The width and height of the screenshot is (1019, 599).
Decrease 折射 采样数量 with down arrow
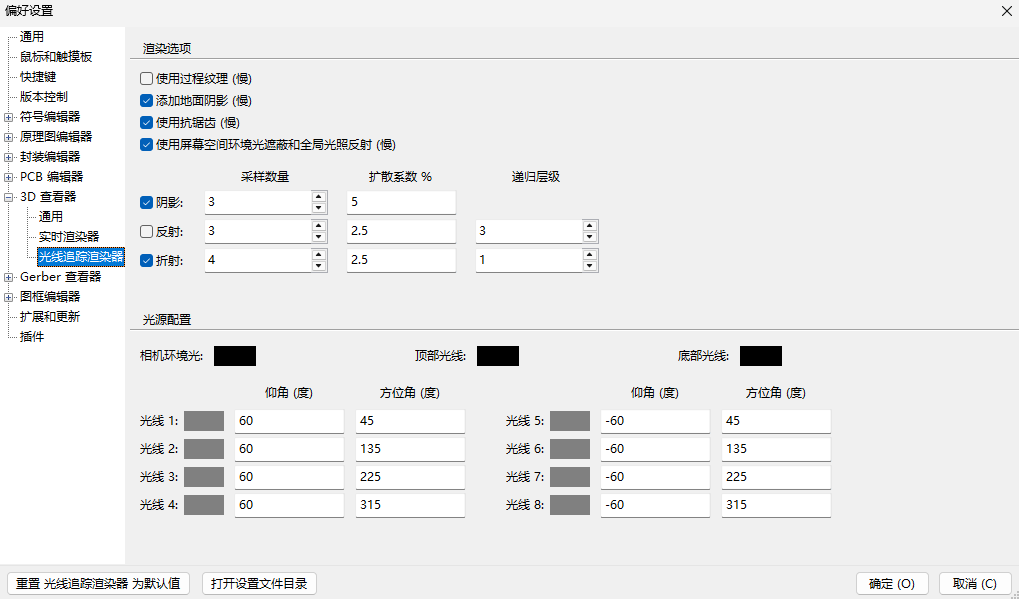tap(318, 266)
